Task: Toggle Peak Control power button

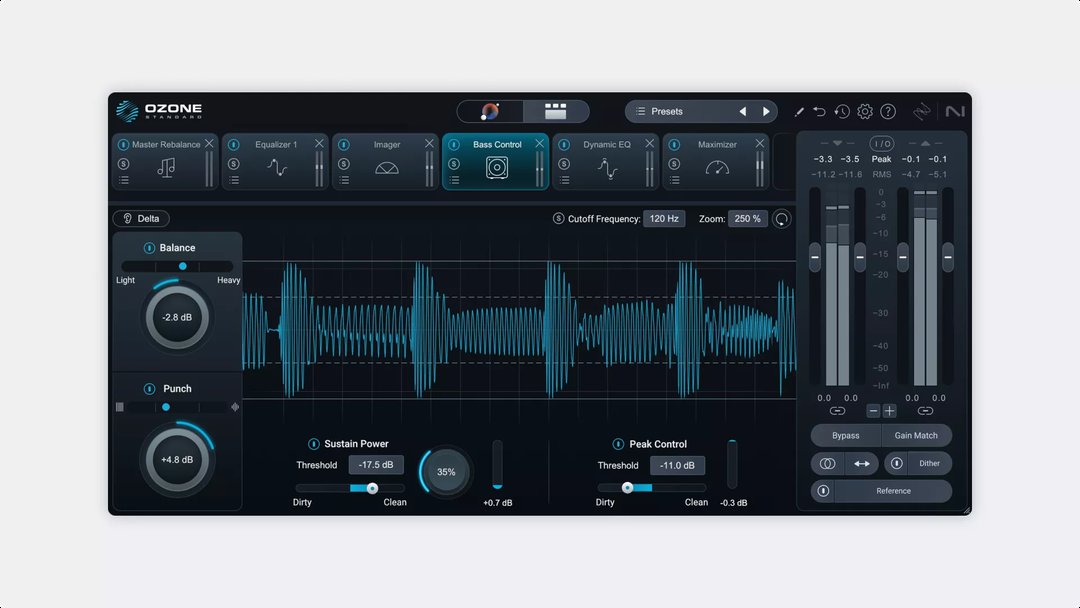Action: pyautogui.click(x=618, y=444)
